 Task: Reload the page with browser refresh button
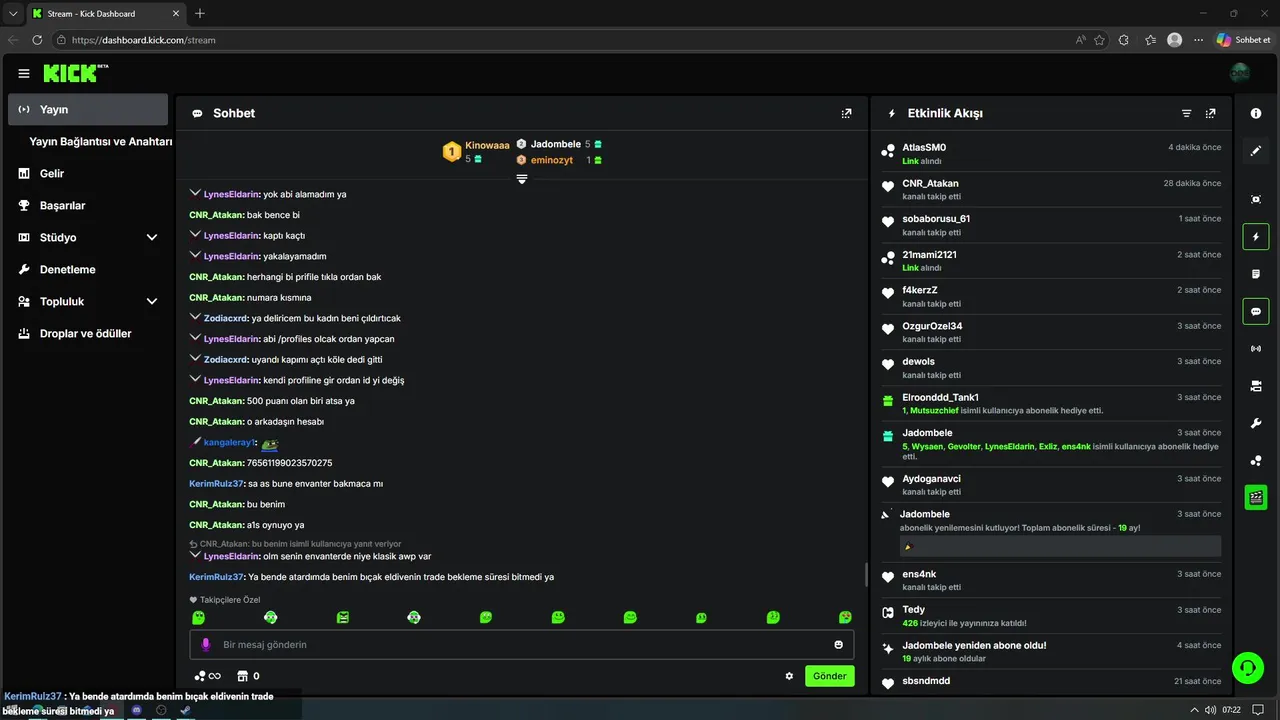[37, 40]
